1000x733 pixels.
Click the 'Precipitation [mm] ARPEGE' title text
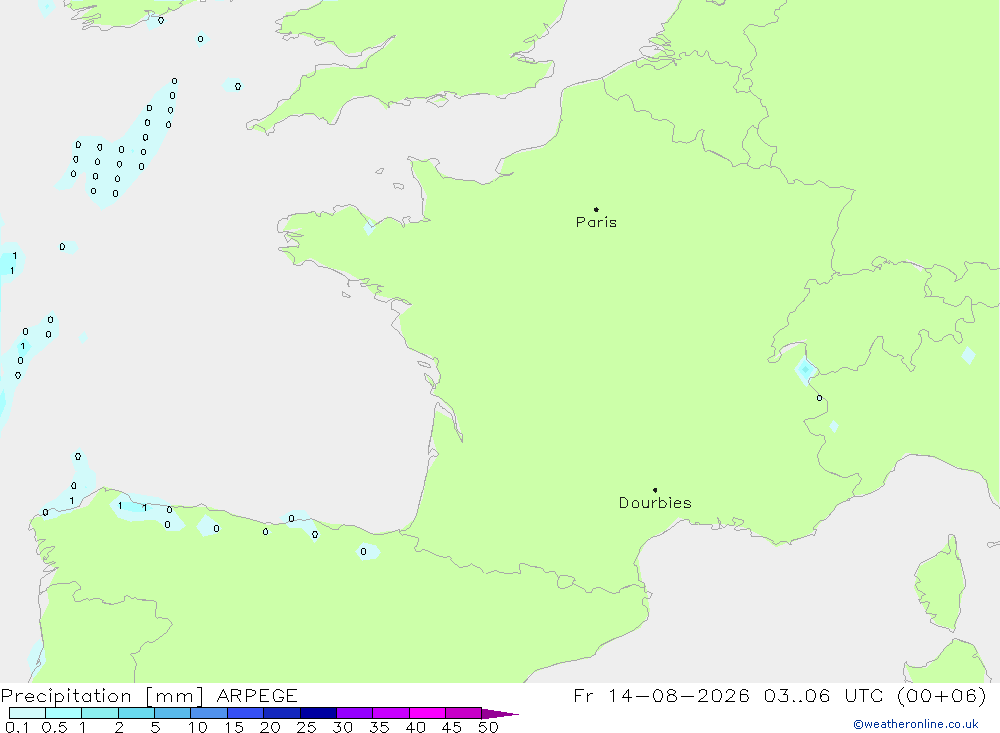point(149,696)
